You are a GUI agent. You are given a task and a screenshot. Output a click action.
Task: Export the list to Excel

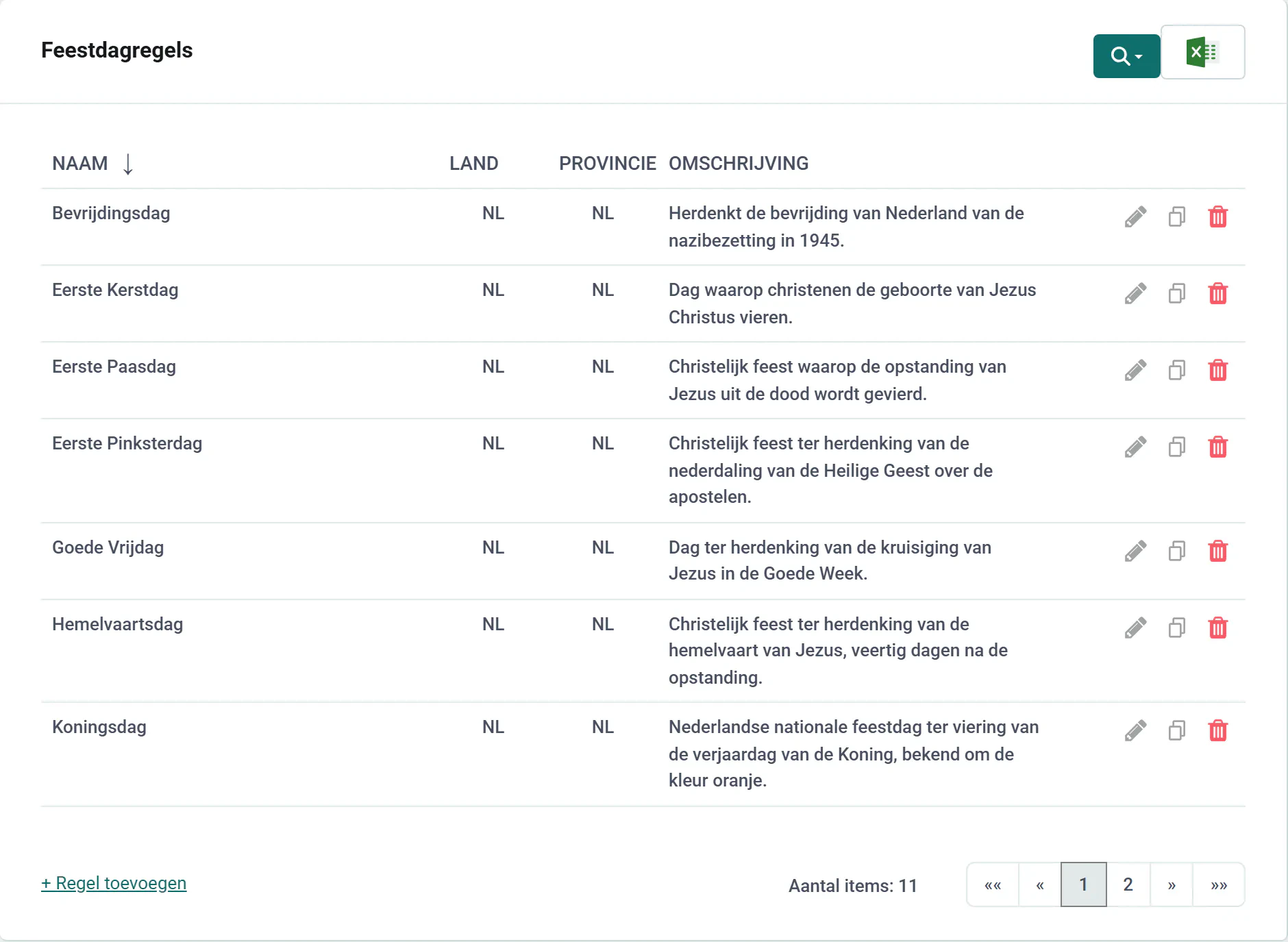[x=1203, y=53]
